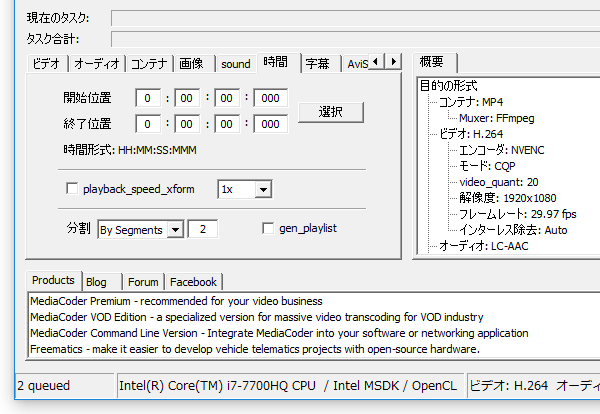This screenshot has width=600, height=414.
Task: Click the 開始位置 seconds field
Action: (x=227, y=98)
